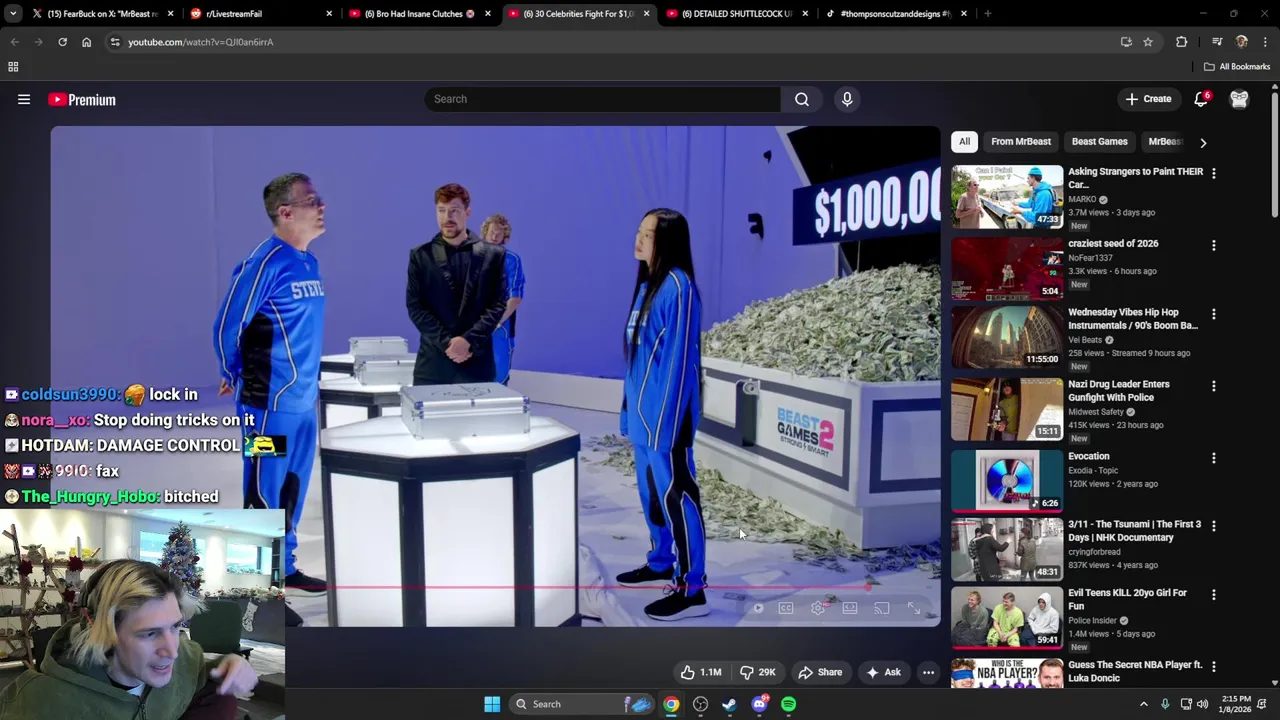1280x720 pixels.
Task: Click the video progress bar
Action: click(x=612, y=588)
